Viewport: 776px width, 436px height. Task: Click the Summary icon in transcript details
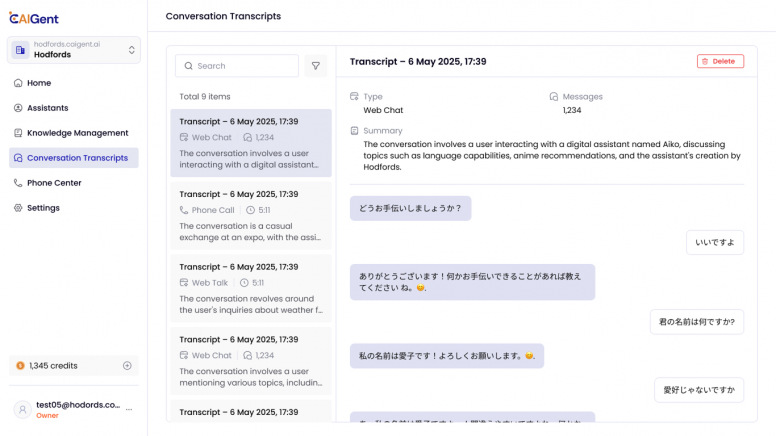(354, 131)
